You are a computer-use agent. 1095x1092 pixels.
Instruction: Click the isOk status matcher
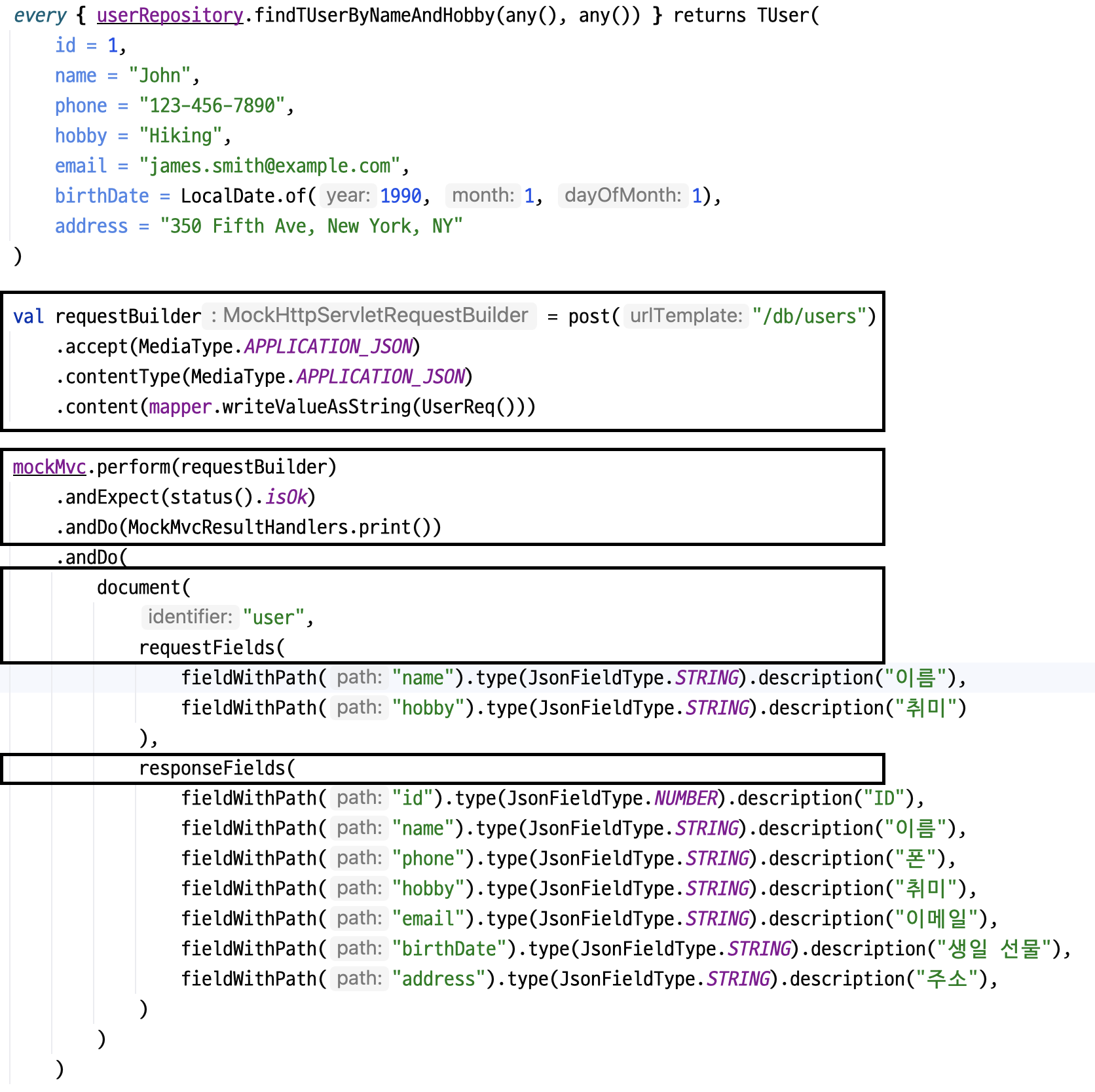(284, 497)
